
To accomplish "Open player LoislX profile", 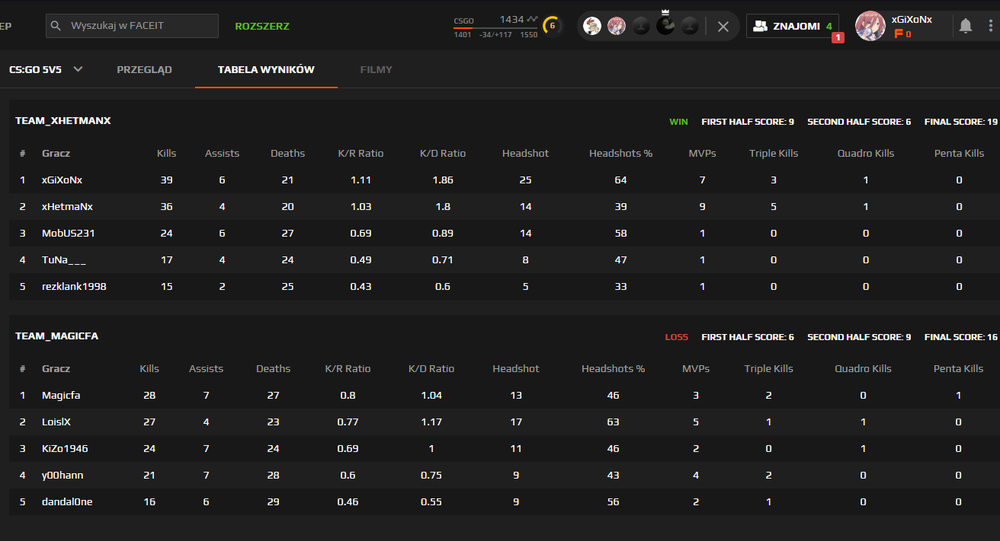I will pos(56,422).
